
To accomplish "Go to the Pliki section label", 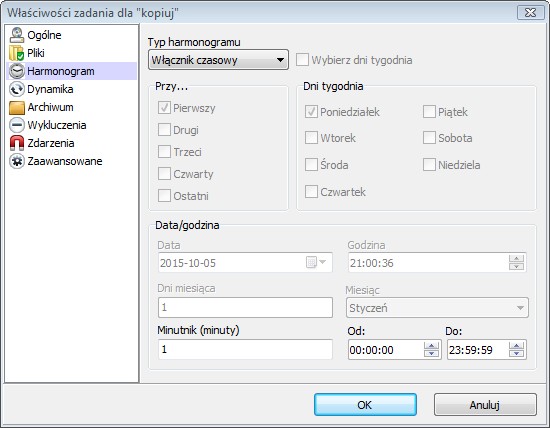I will coord(36,53).
